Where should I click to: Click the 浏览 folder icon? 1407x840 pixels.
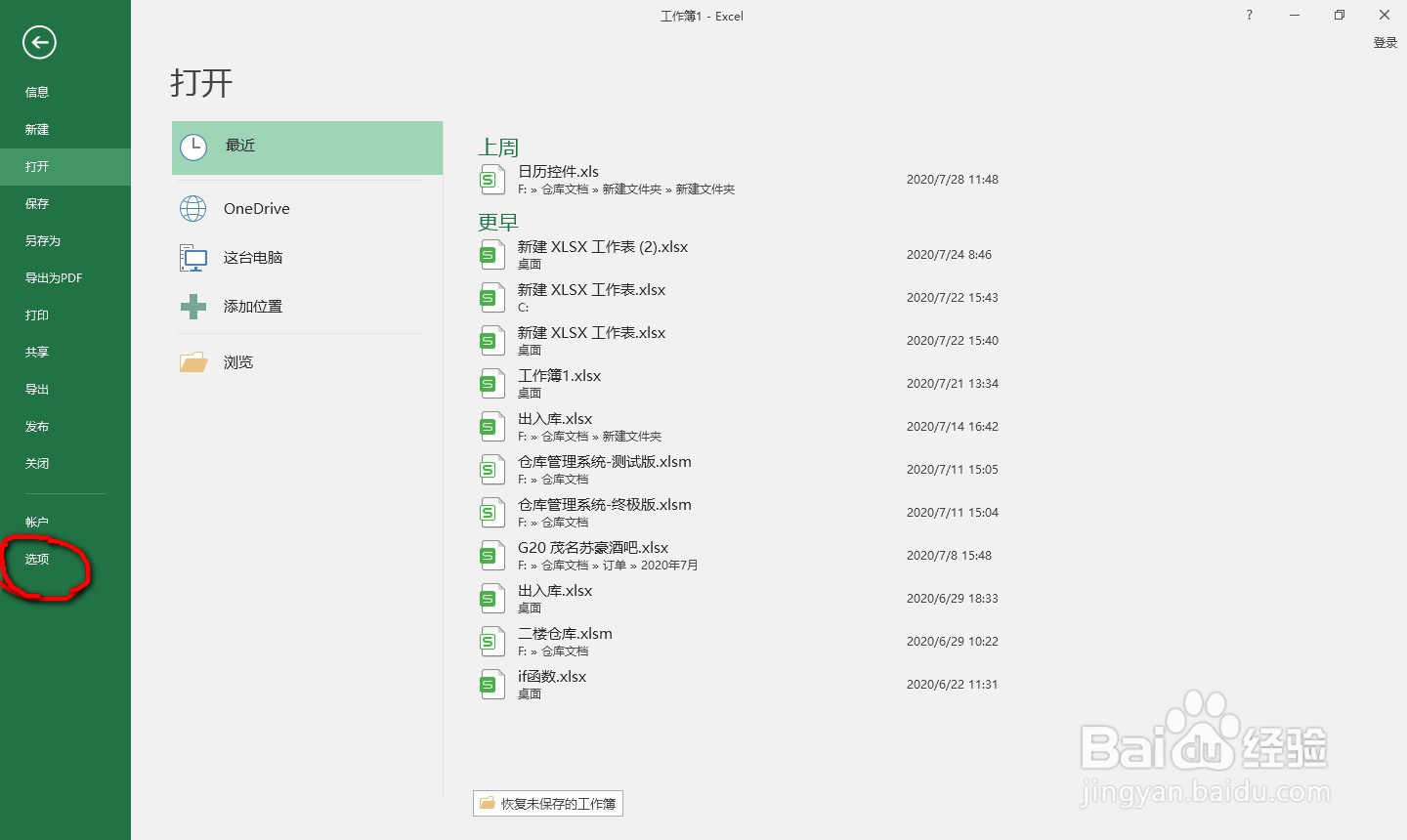pyautogui.click(x=193, y=362)
